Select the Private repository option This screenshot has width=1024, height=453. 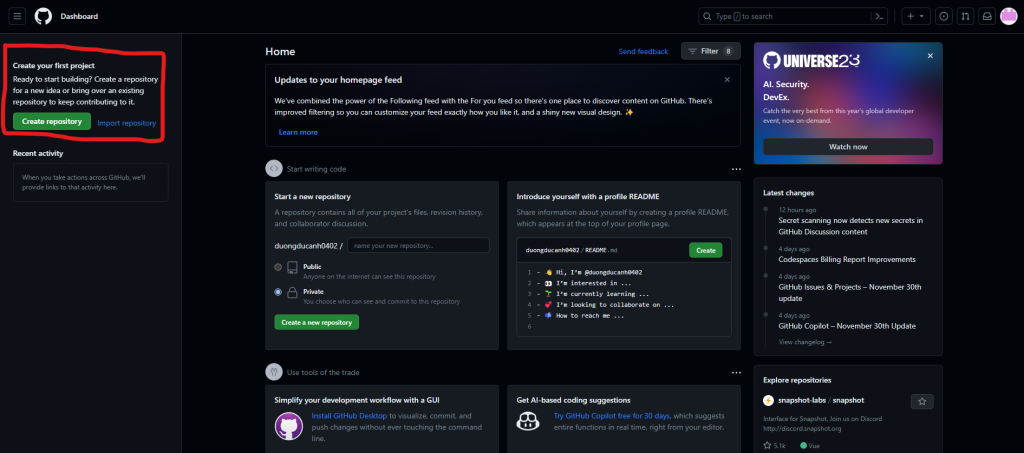(x=278, y=292)
